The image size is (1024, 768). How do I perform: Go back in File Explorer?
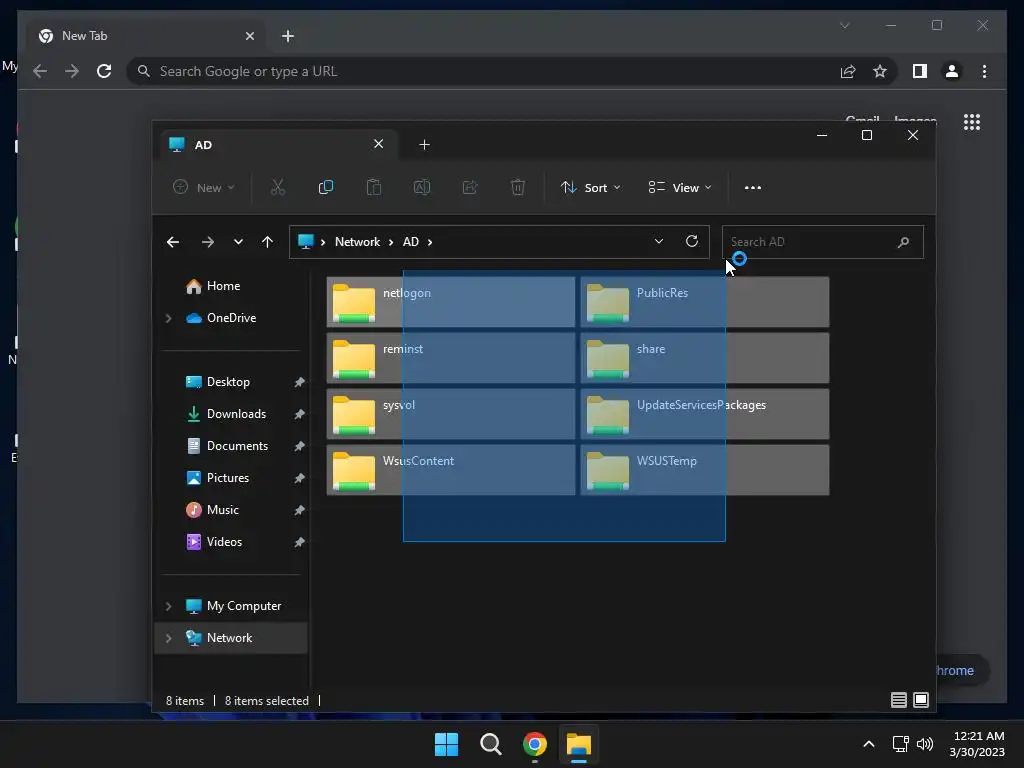coord(173,242)
